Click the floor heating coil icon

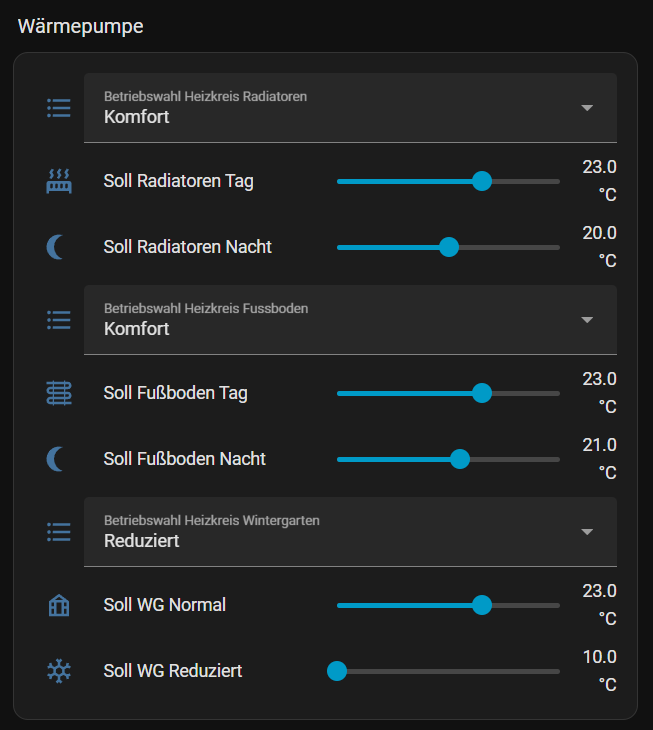click(59, 393)
